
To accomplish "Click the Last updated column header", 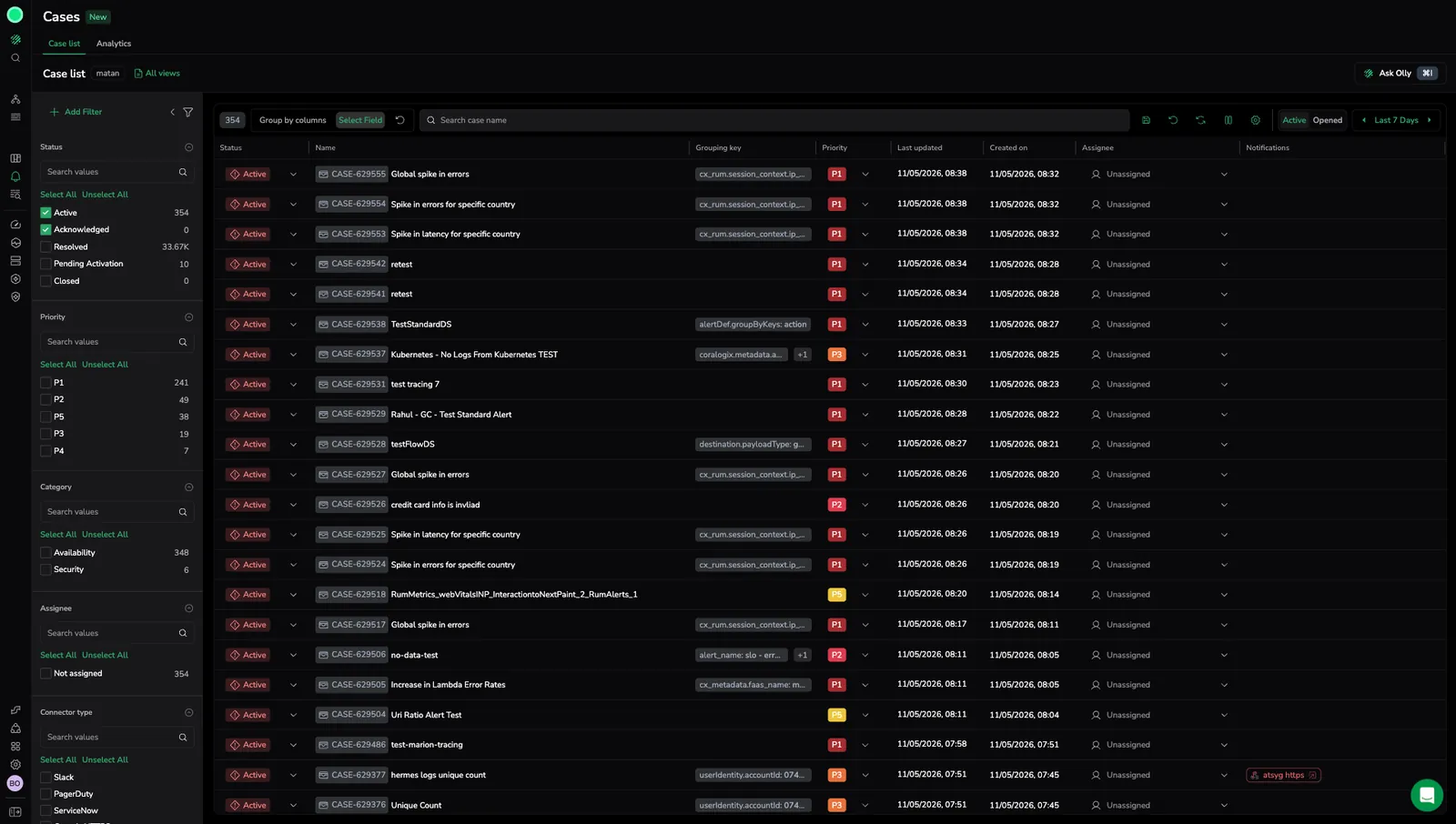I will pos(919,147).
